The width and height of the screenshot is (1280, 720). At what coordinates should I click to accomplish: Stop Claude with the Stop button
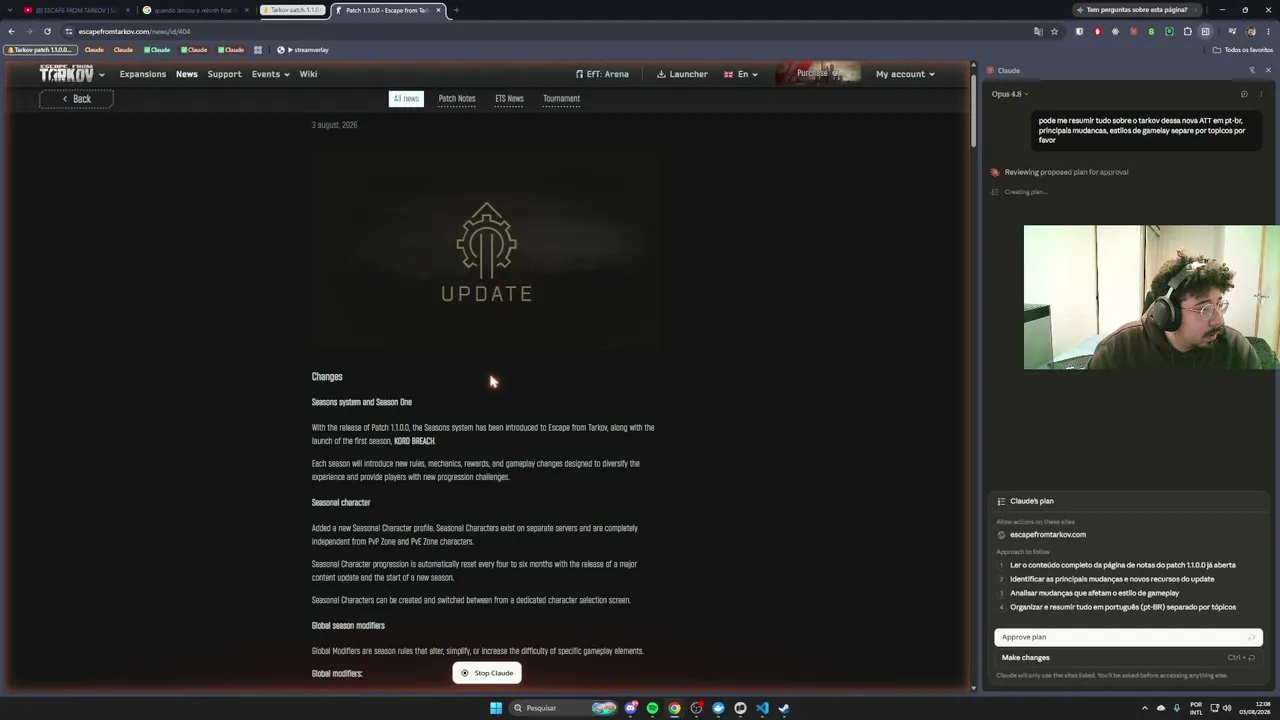pos(487,673)
